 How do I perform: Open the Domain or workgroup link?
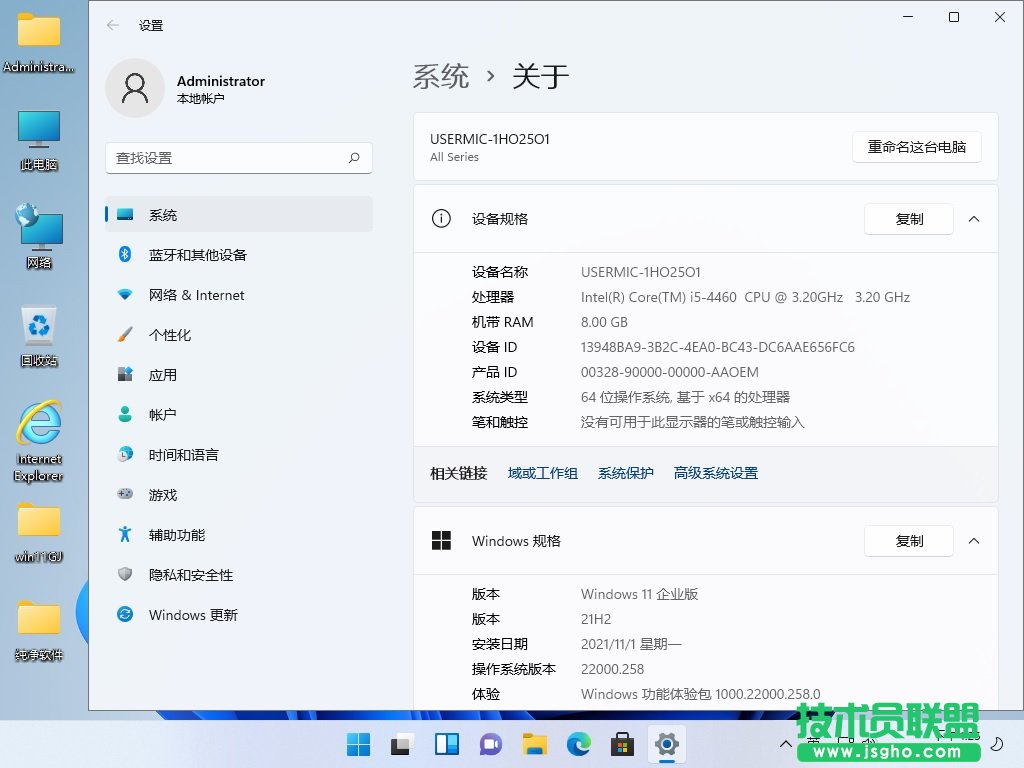coord(542,473)
